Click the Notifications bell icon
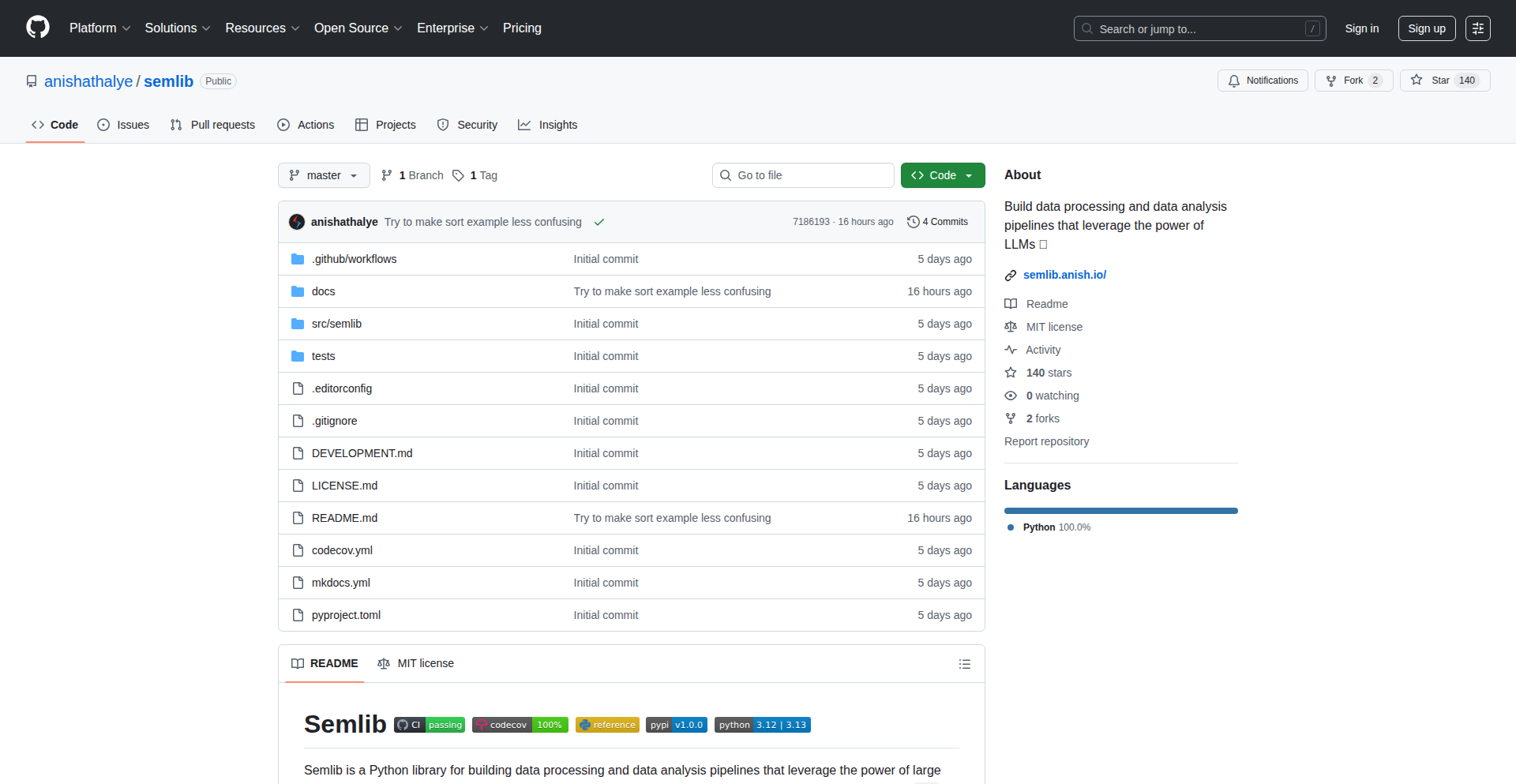This screenshot has width=1516, height=784. (1234, 81)
